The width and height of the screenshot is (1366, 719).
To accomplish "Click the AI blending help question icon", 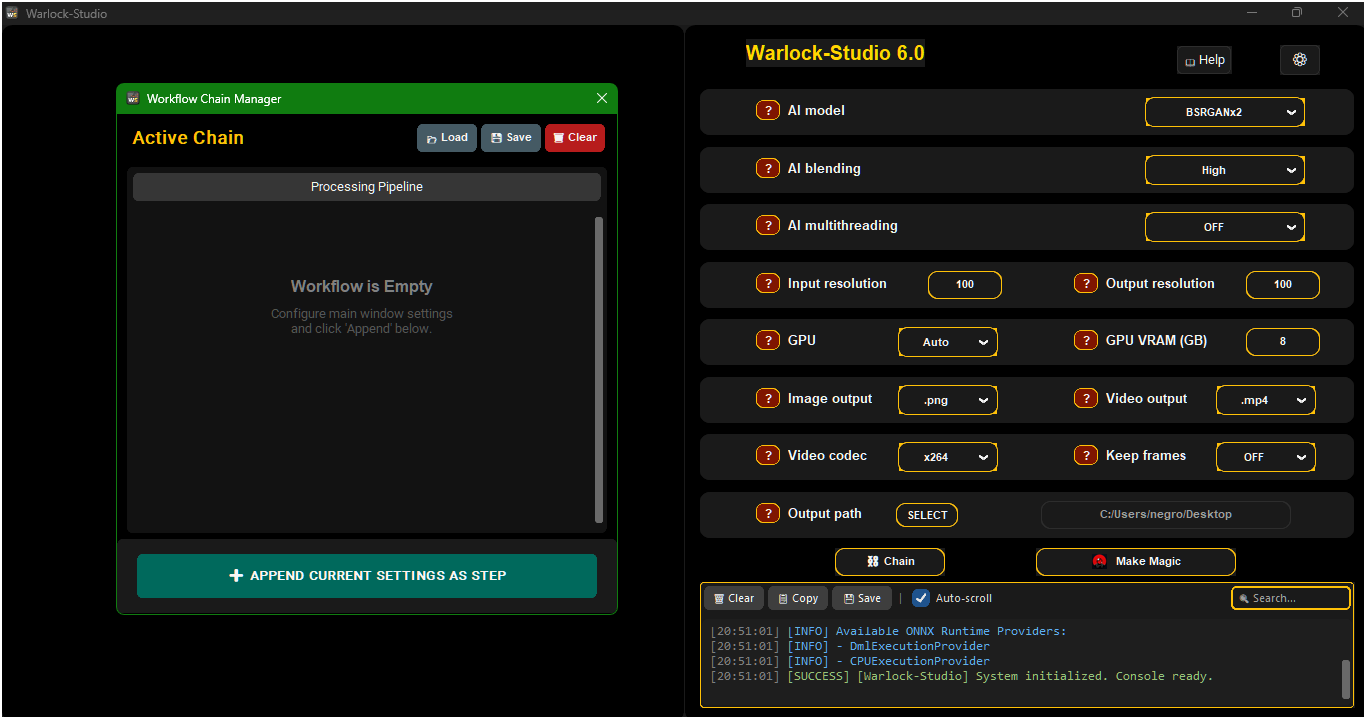I will (768, 169).
